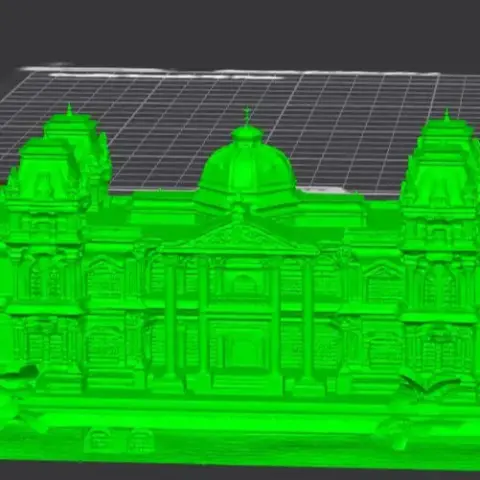Click the arched window above the entrance

pos(244,284)
